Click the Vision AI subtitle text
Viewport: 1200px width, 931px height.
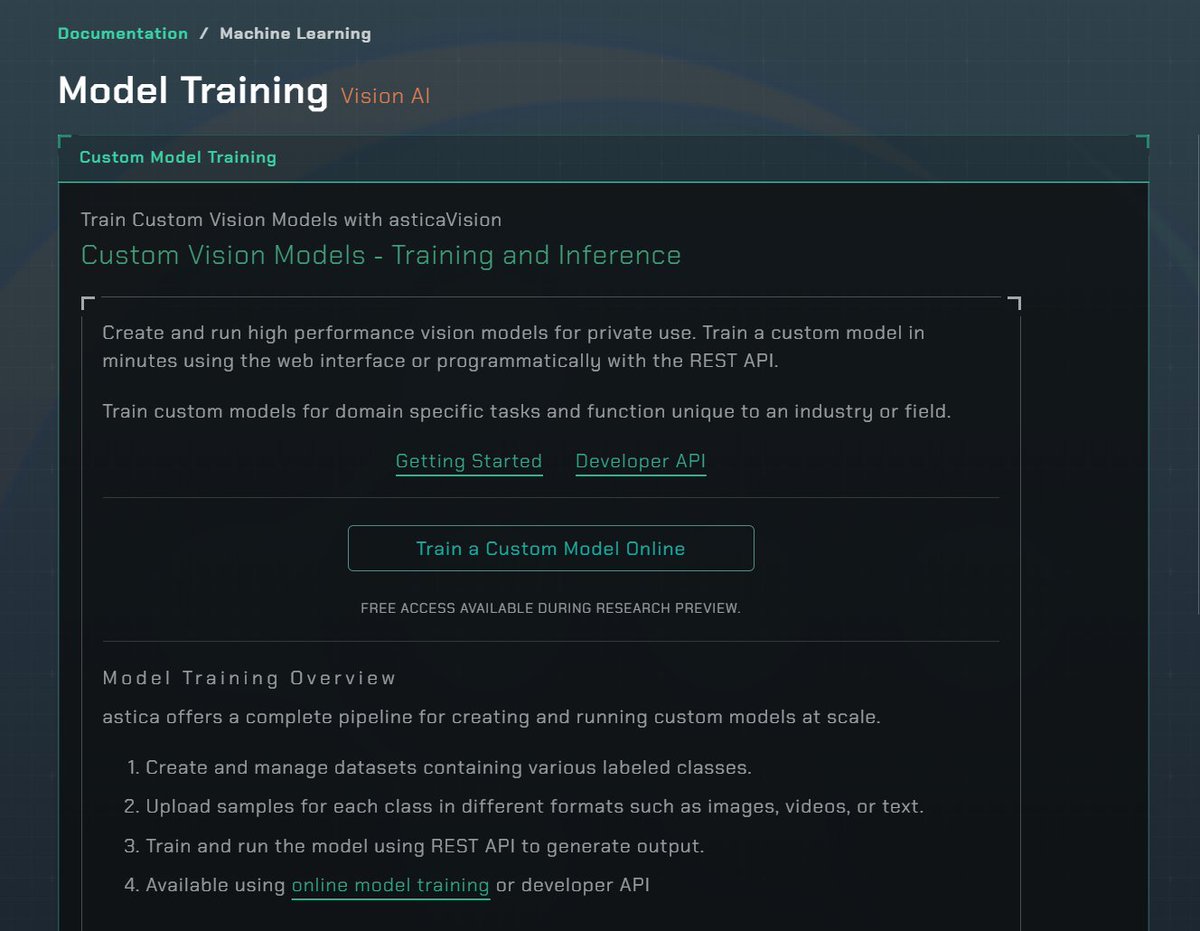(385, 96)
